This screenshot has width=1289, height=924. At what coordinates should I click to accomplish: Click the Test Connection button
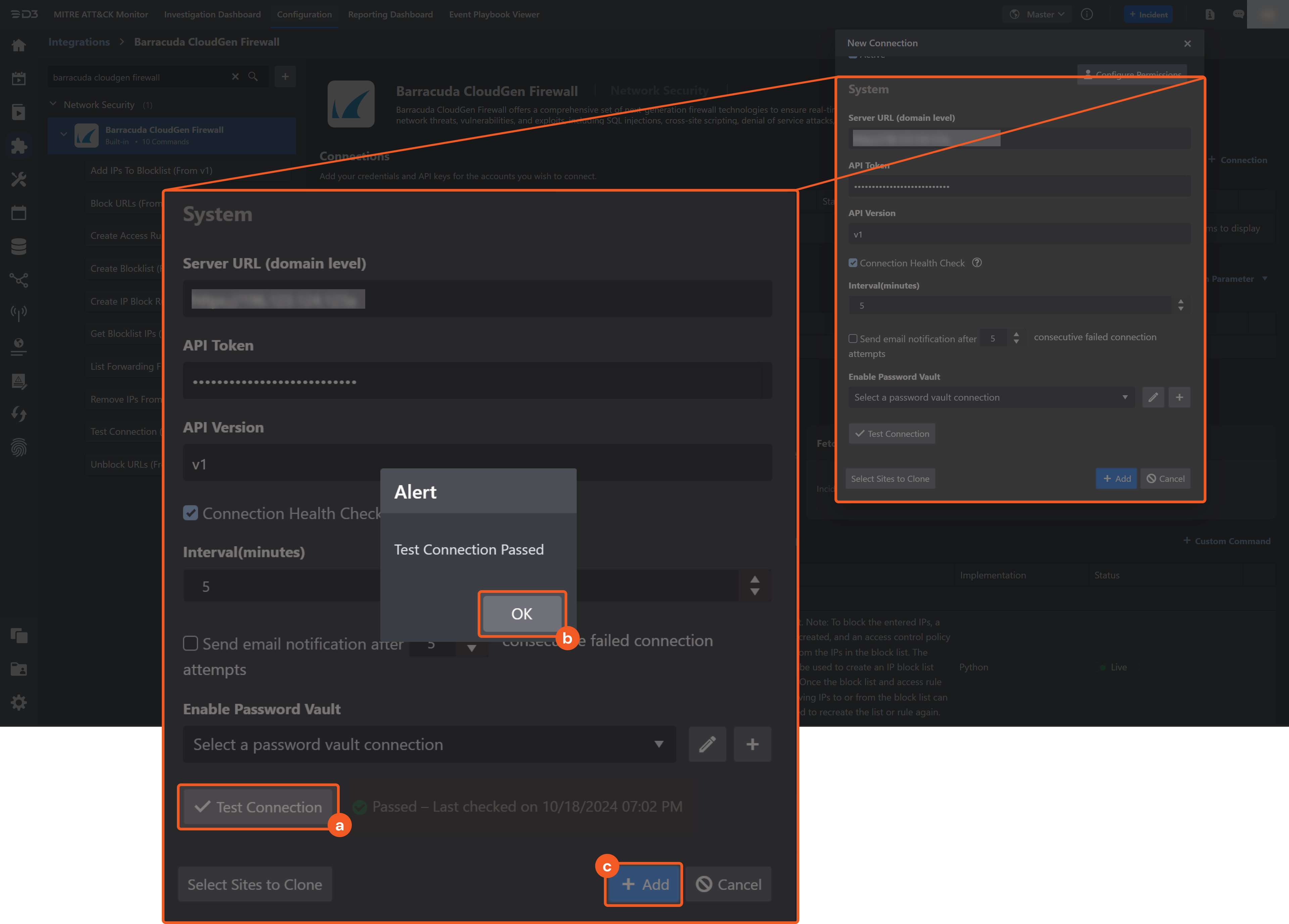tap(258, 807)
